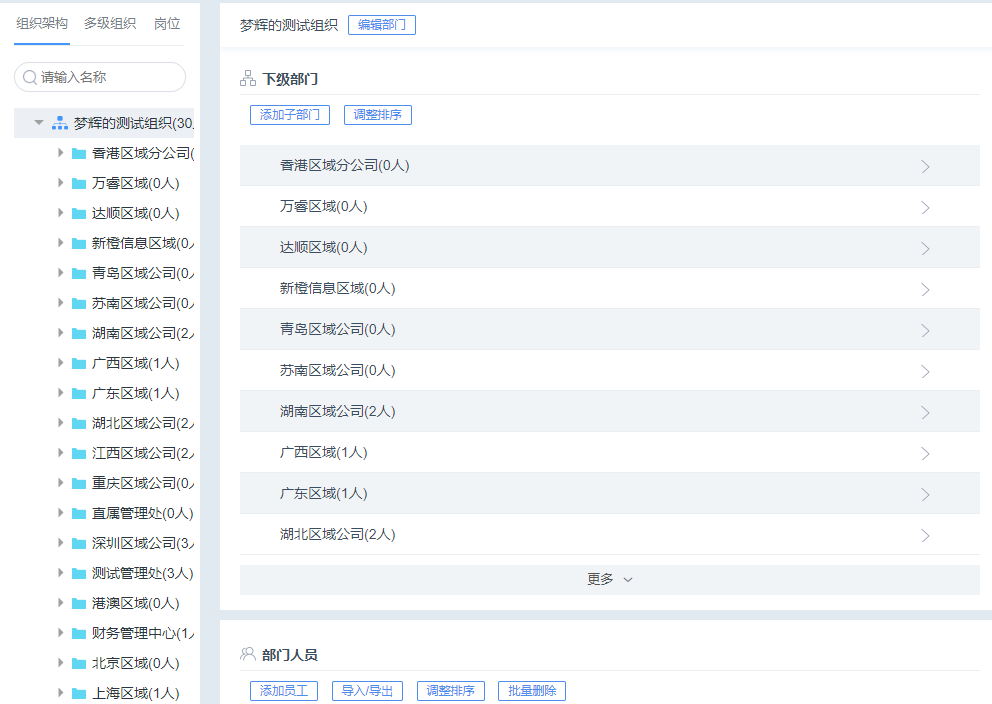Open 湖南区域公司 row via right arrow icon
The image size is (992, 704).
(925, 412)
